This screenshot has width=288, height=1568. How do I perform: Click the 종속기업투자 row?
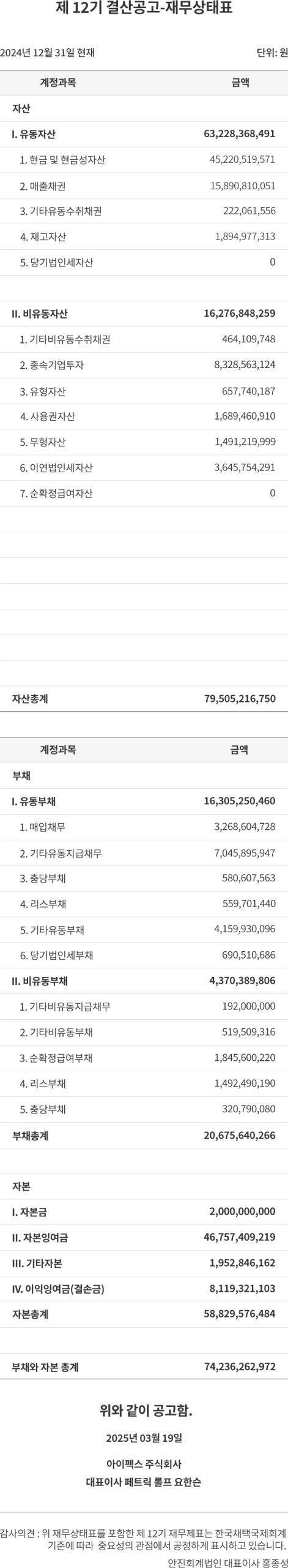(144, 365)
